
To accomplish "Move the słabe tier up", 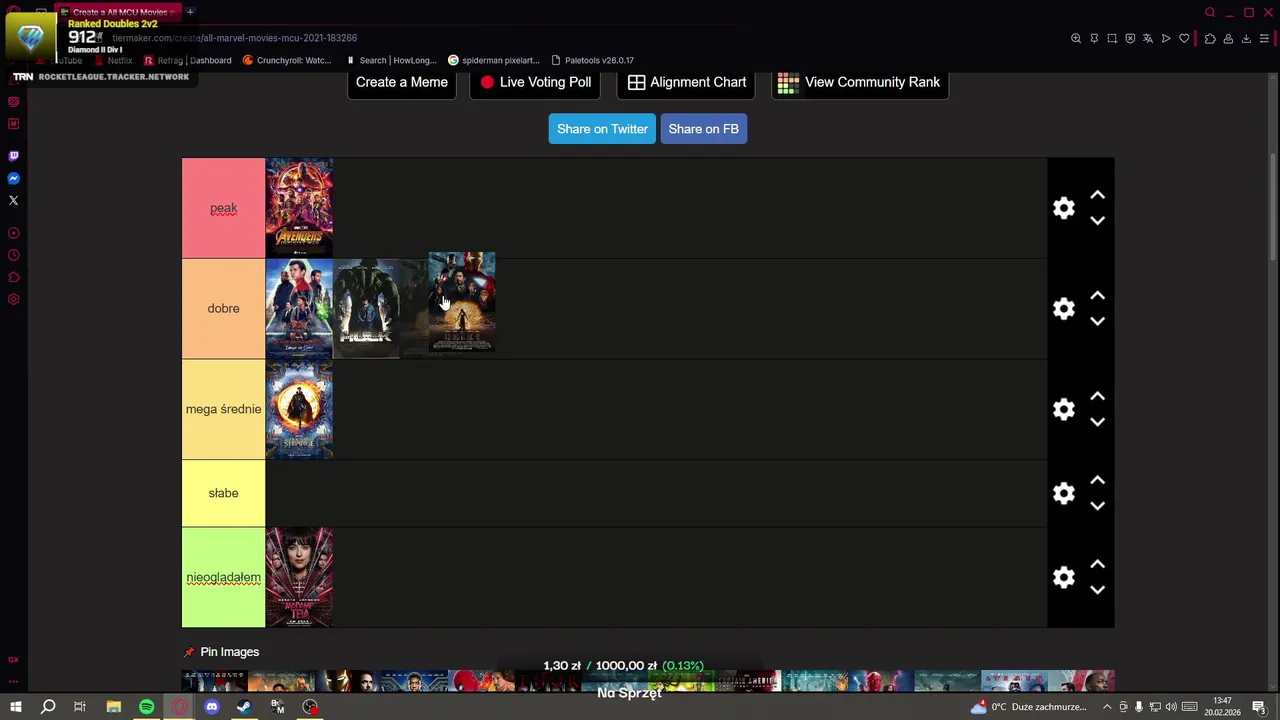I will (x=1097, y=480).
